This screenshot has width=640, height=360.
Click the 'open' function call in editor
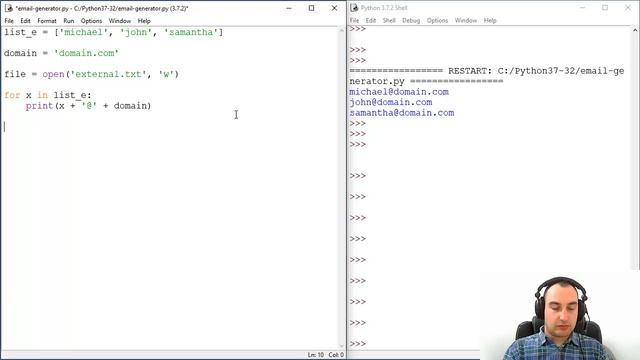click(53, 74)
